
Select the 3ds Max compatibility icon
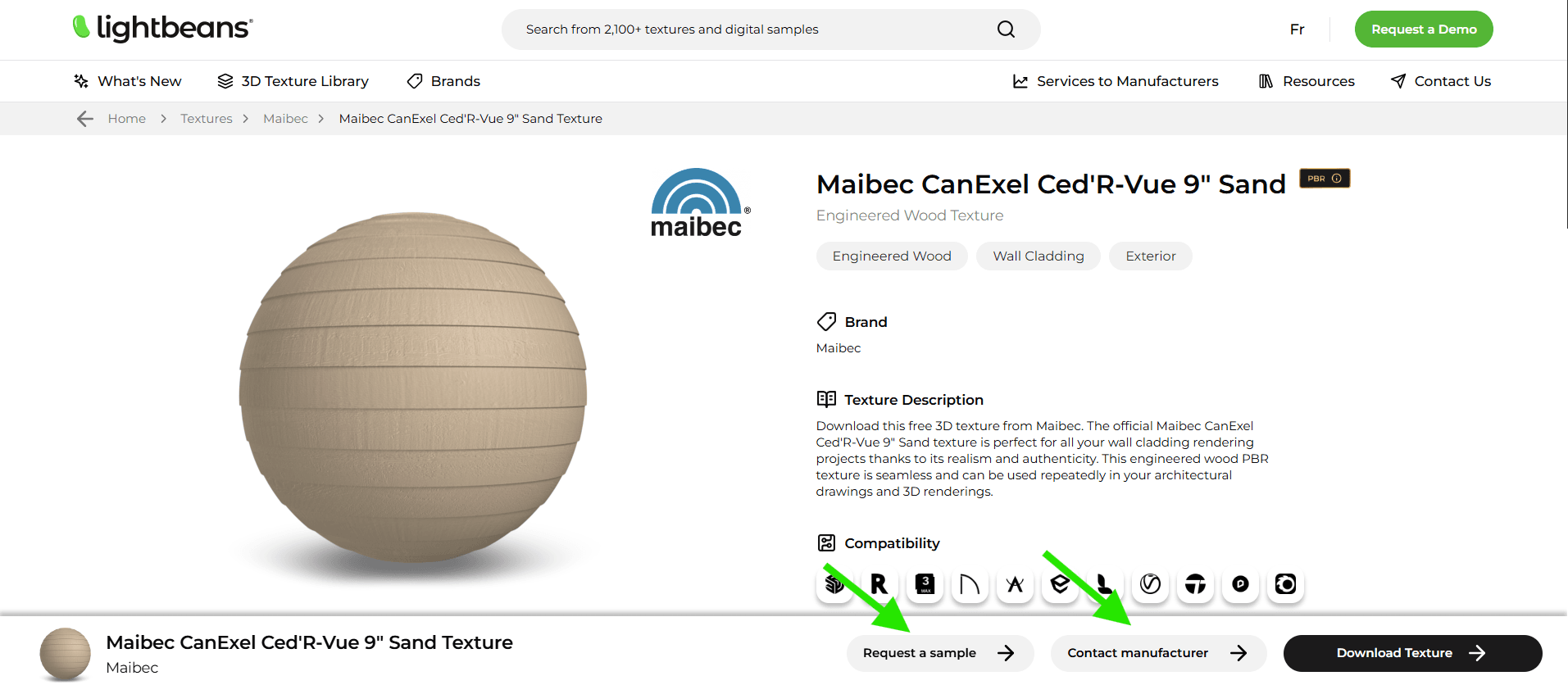[x=925, y=584]
